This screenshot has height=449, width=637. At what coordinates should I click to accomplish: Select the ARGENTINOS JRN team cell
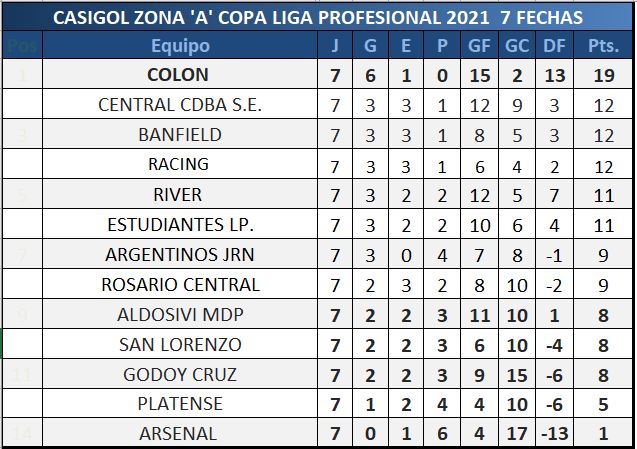point(180,254)
